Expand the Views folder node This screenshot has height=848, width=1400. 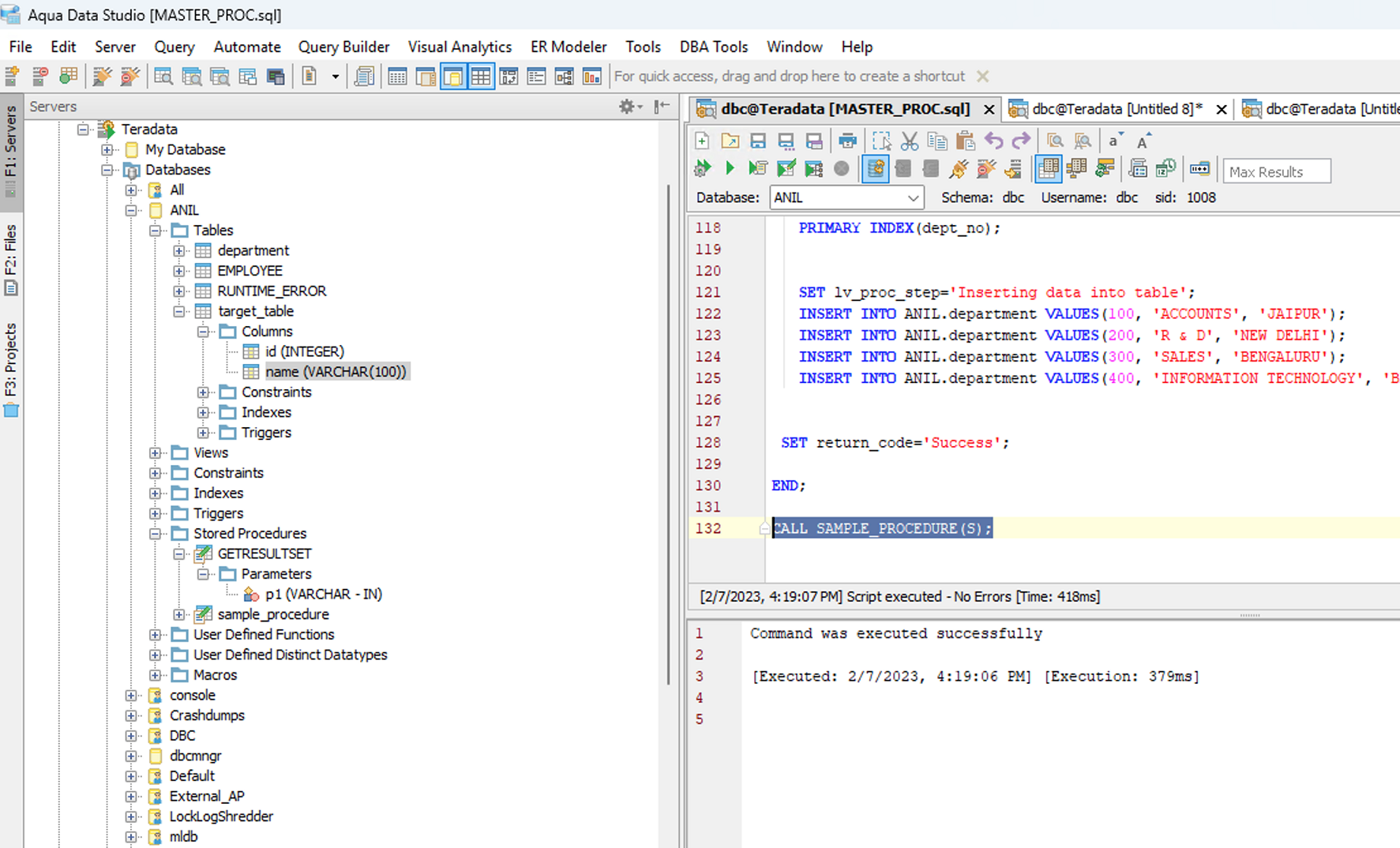tap(156, 452)
